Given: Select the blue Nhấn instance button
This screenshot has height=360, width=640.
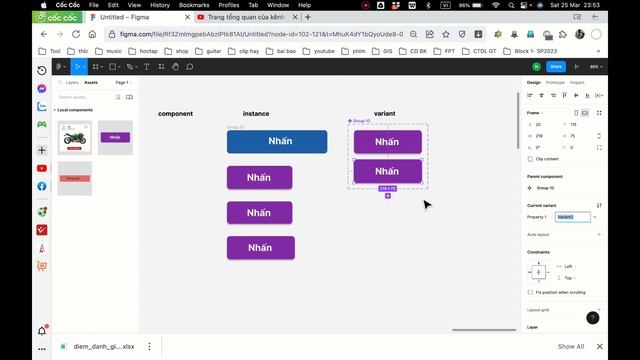Looking at the screenshot, I should pyautogui.click(x=277, y=142).
